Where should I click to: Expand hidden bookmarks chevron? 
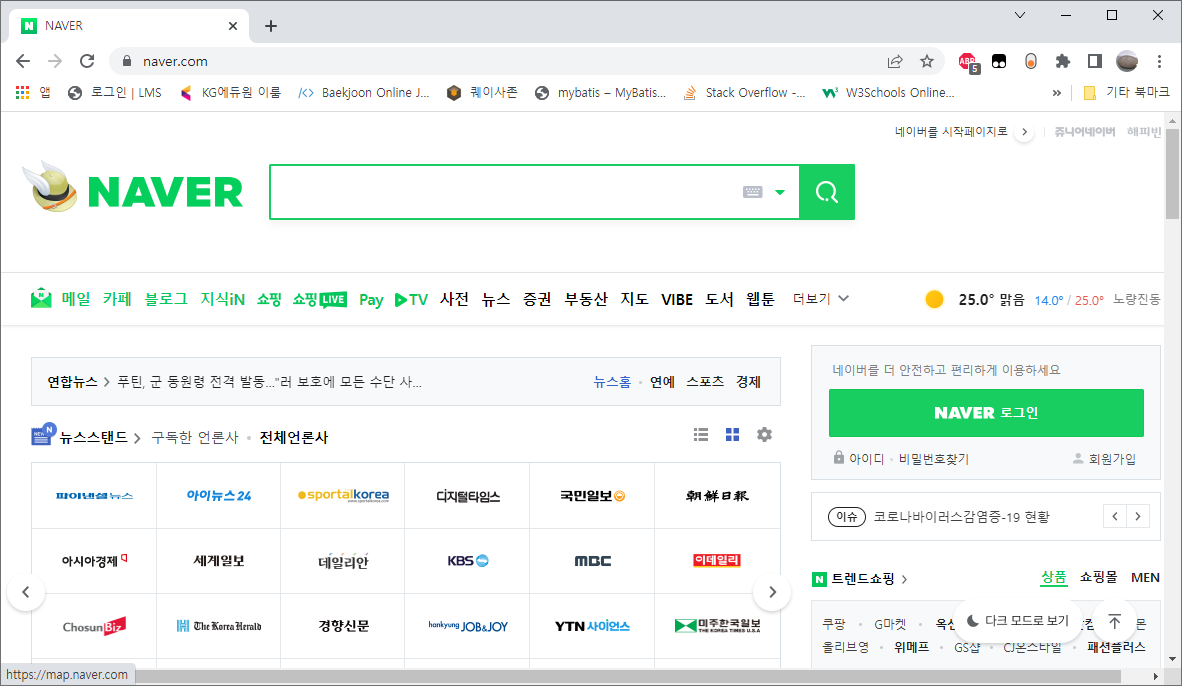(x=1057, y=93)
